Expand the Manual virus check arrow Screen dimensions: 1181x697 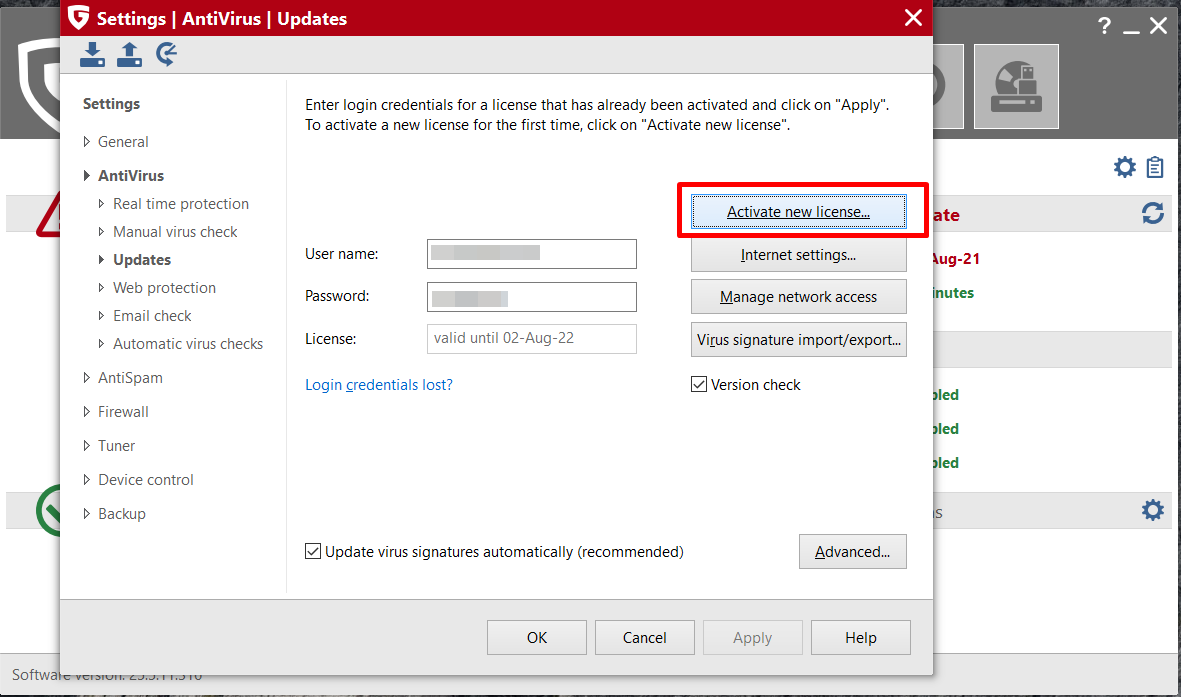coord(102,231)
